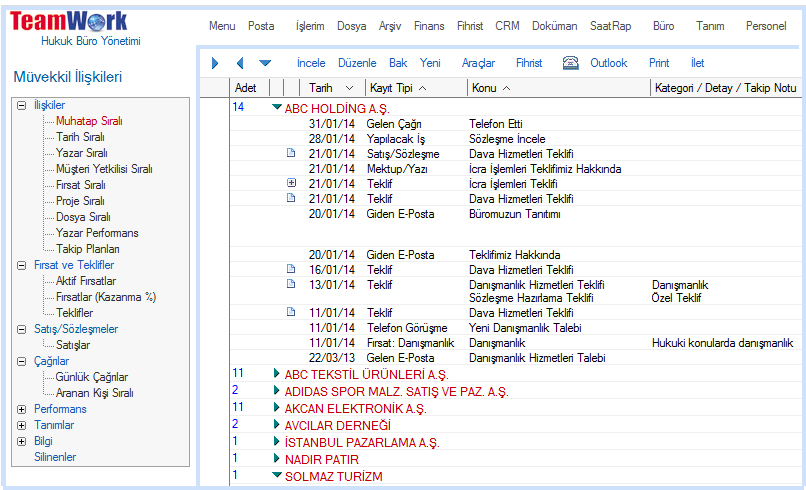The height and width of the screenshot is (490, 806).
Task: Select Yazar Performans in tree
Action: click(x=97, y=233)
